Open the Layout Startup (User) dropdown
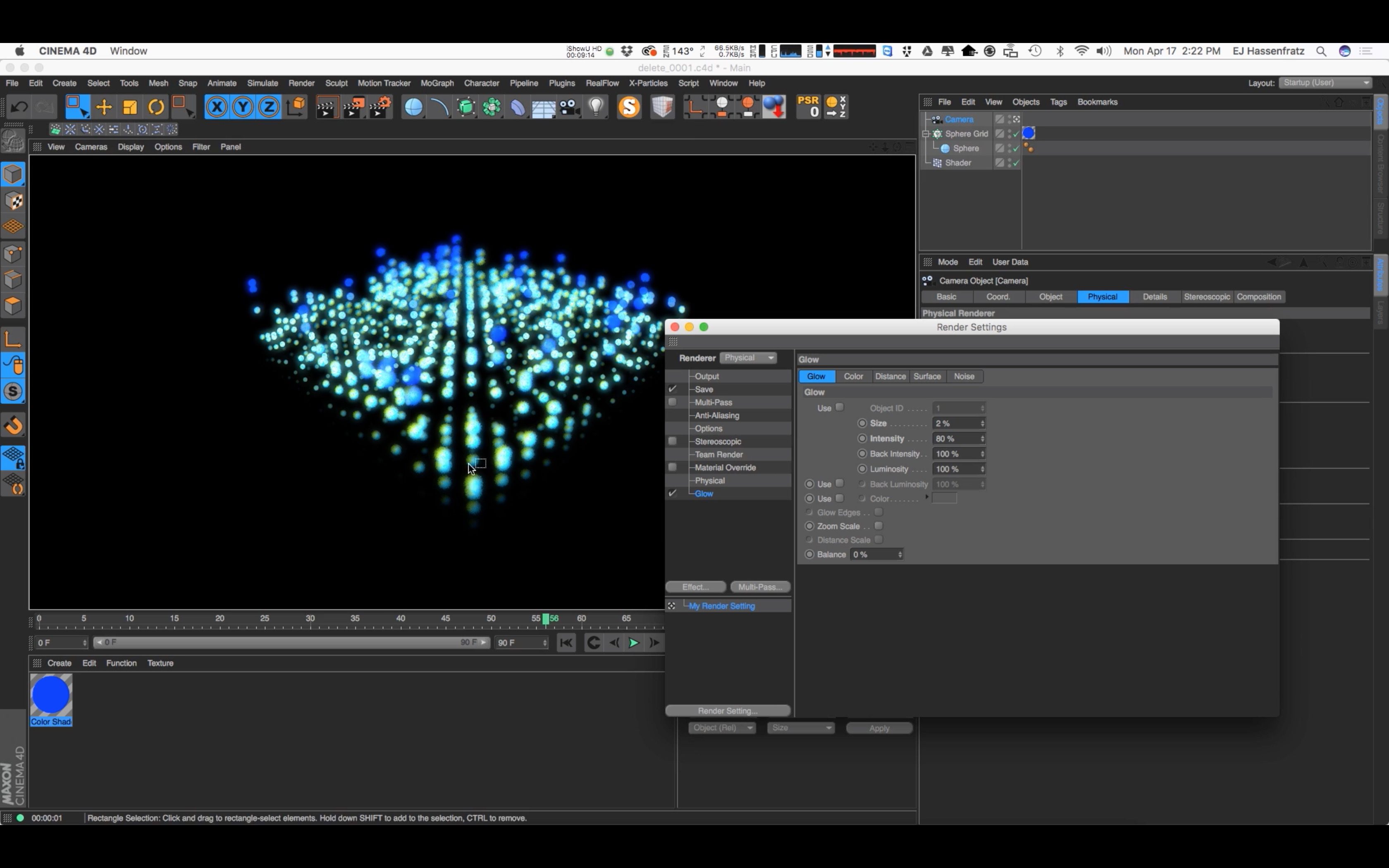This screenshot has width=1389, height=868. (1325, 83)
